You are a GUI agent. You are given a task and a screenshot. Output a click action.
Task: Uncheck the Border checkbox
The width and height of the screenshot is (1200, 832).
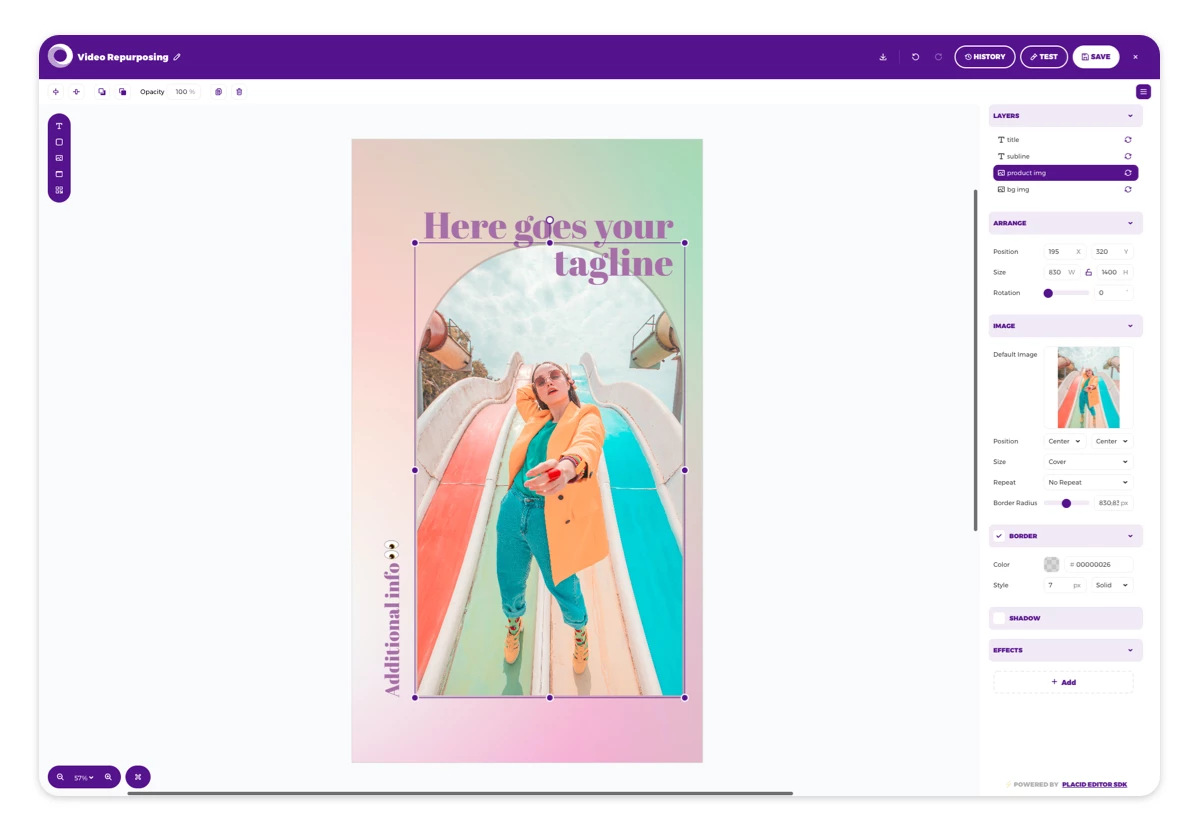point(999,536)
